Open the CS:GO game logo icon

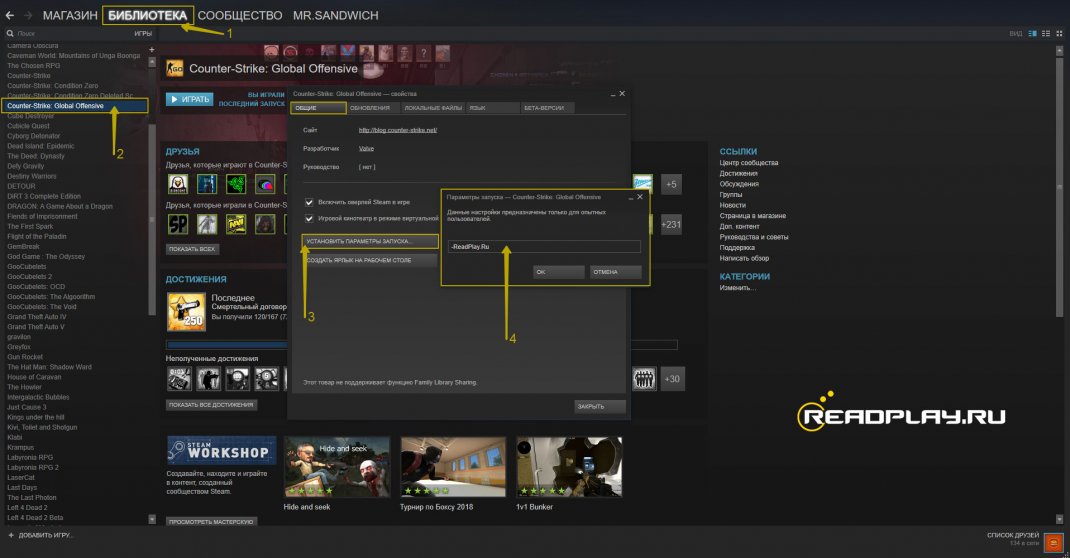coord(175,68)
